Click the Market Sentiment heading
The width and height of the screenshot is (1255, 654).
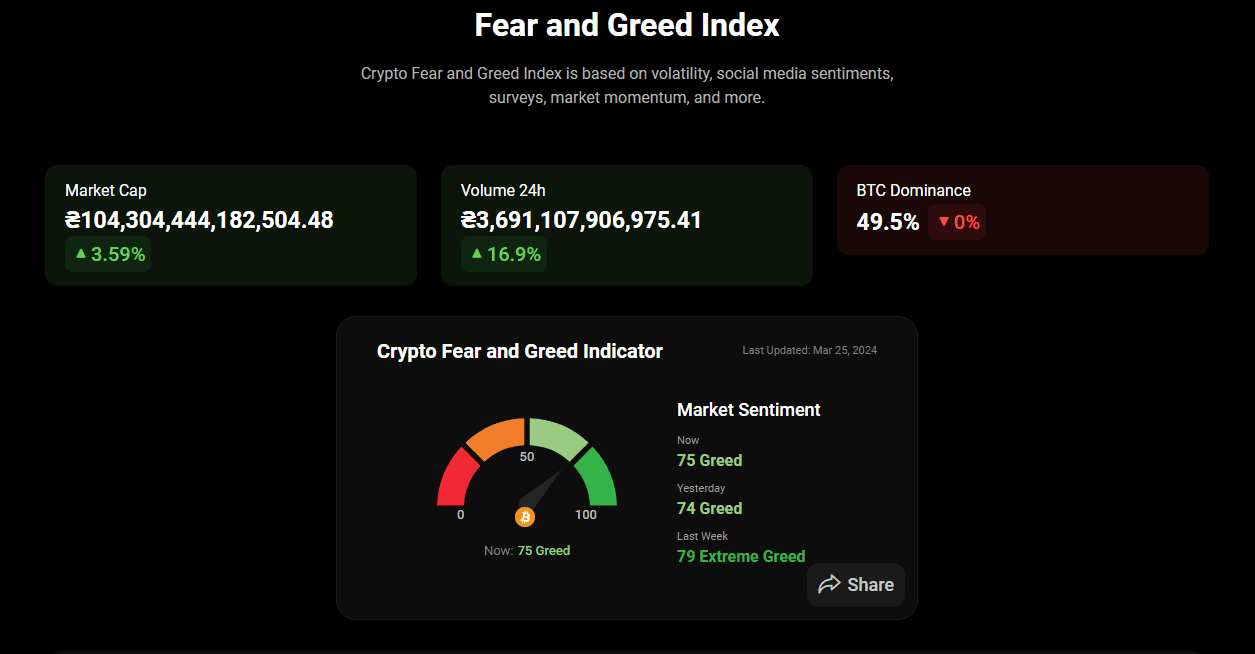tap(748, 409)
